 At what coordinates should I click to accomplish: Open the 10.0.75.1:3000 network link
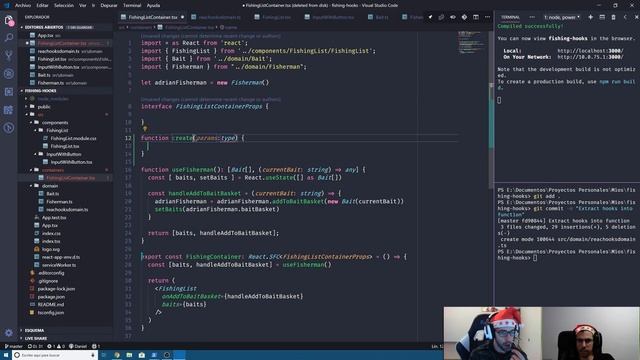pos(590,57)
